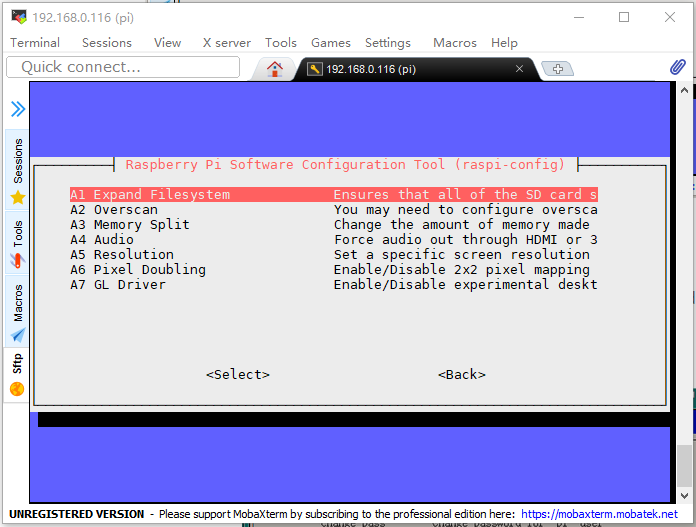The width and height of the screenshot is (696, 527).
Task: Click the Swiss knife Tools icon
Action: (18, 261)
